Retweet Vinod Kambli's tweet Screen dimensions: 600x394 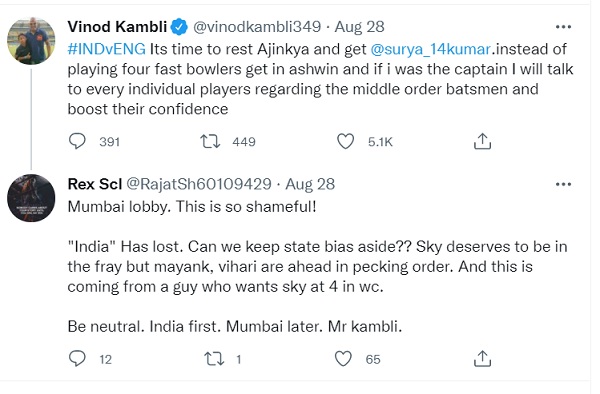[210, 141]
